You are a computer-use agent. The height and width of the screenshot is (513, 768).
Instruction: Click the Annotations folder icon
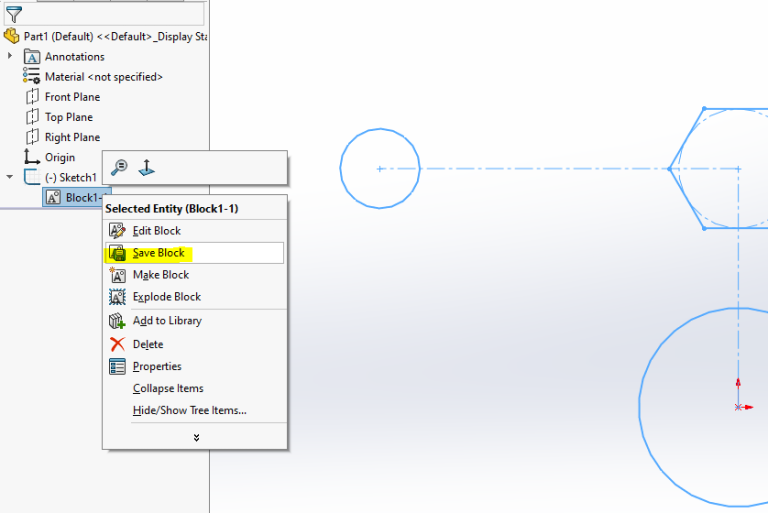coord(32,57)
